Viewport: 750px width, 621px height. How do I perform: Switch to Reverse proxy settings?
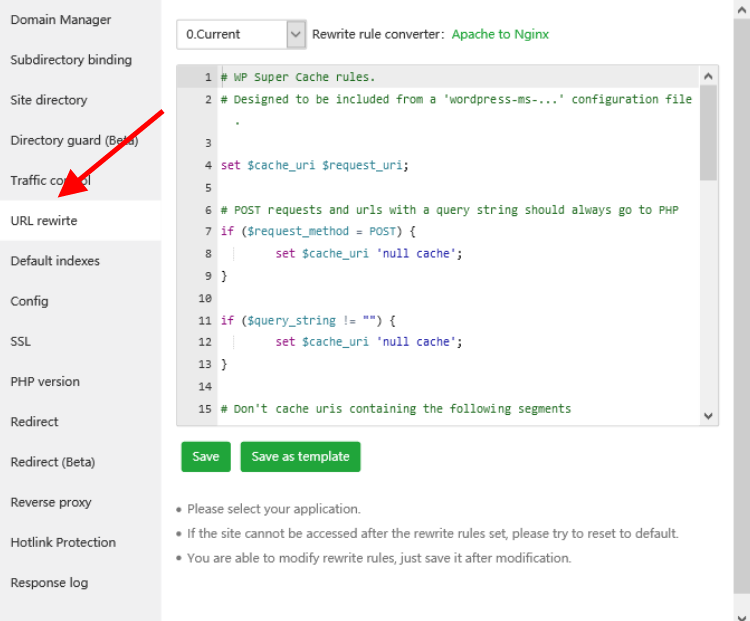51,502
